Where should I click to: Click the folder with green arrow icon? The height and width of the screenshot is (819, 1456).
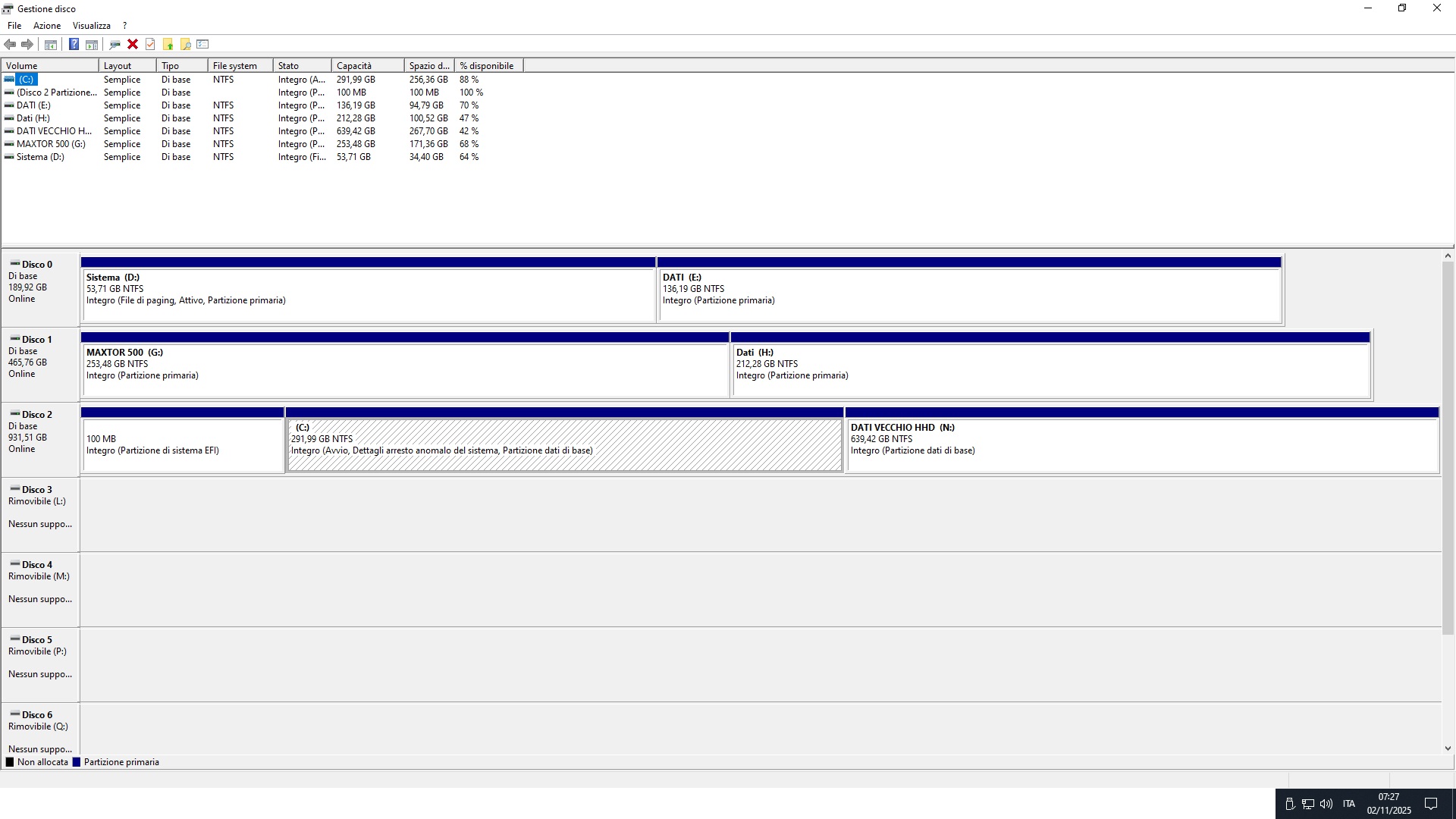(x=168, y=44)
